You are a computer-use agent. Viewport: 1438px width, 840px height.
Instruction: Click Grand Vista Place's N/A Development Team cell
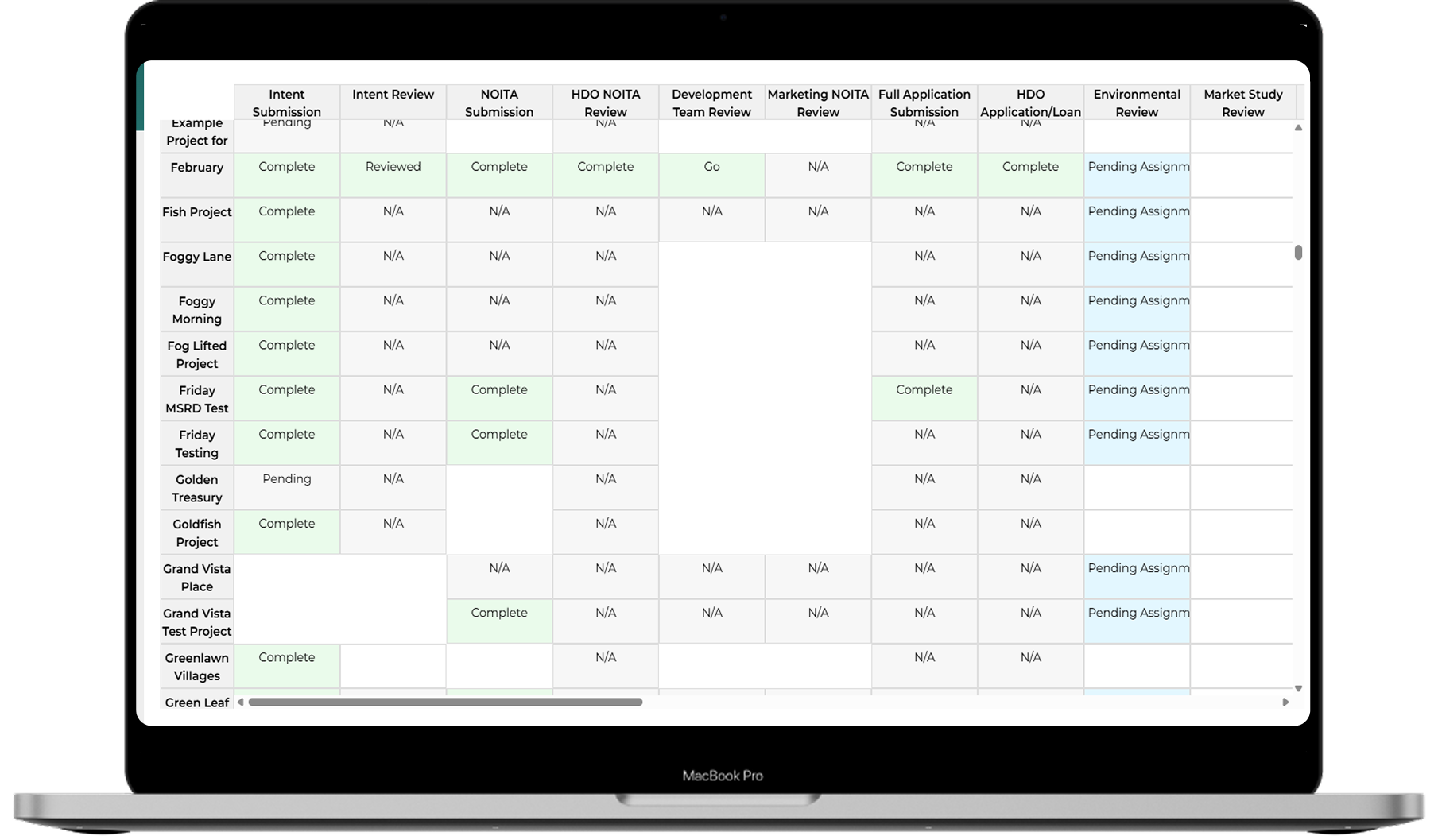pos(711,577)
